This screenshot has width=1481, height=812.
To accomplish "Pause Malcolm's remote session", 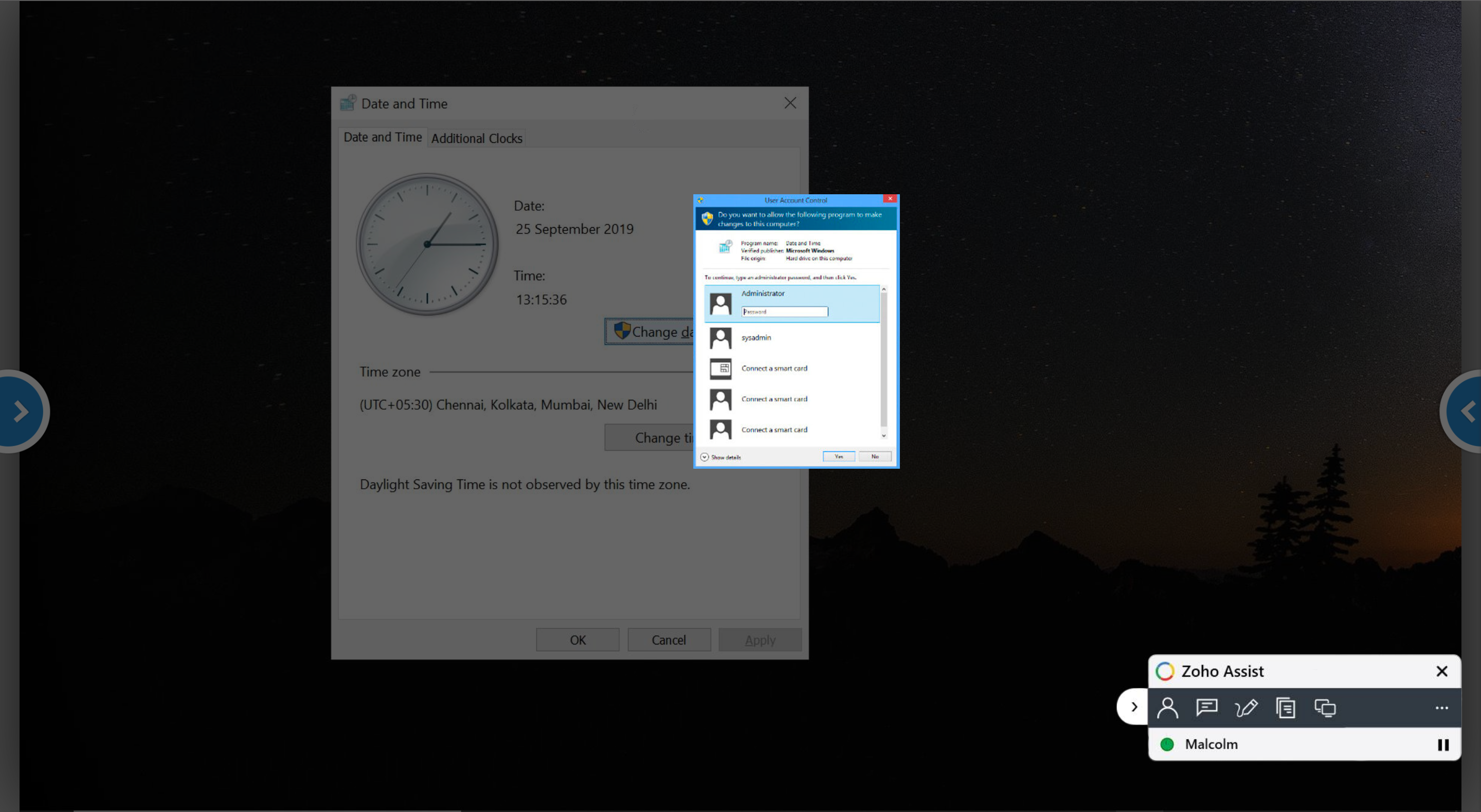I will click(1443, 744).
